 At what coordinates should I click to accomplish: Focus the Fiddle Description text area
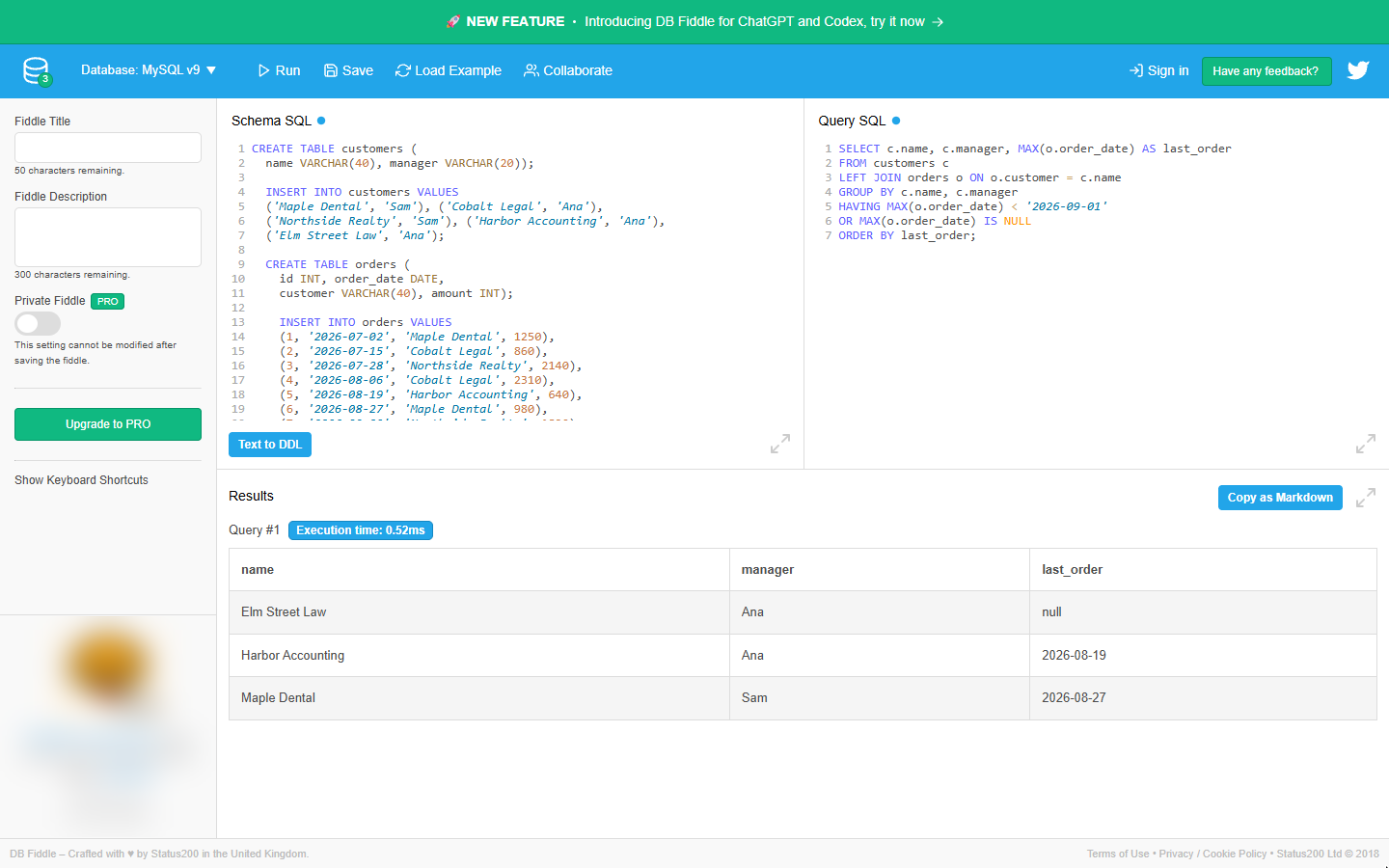click(108, 237)
